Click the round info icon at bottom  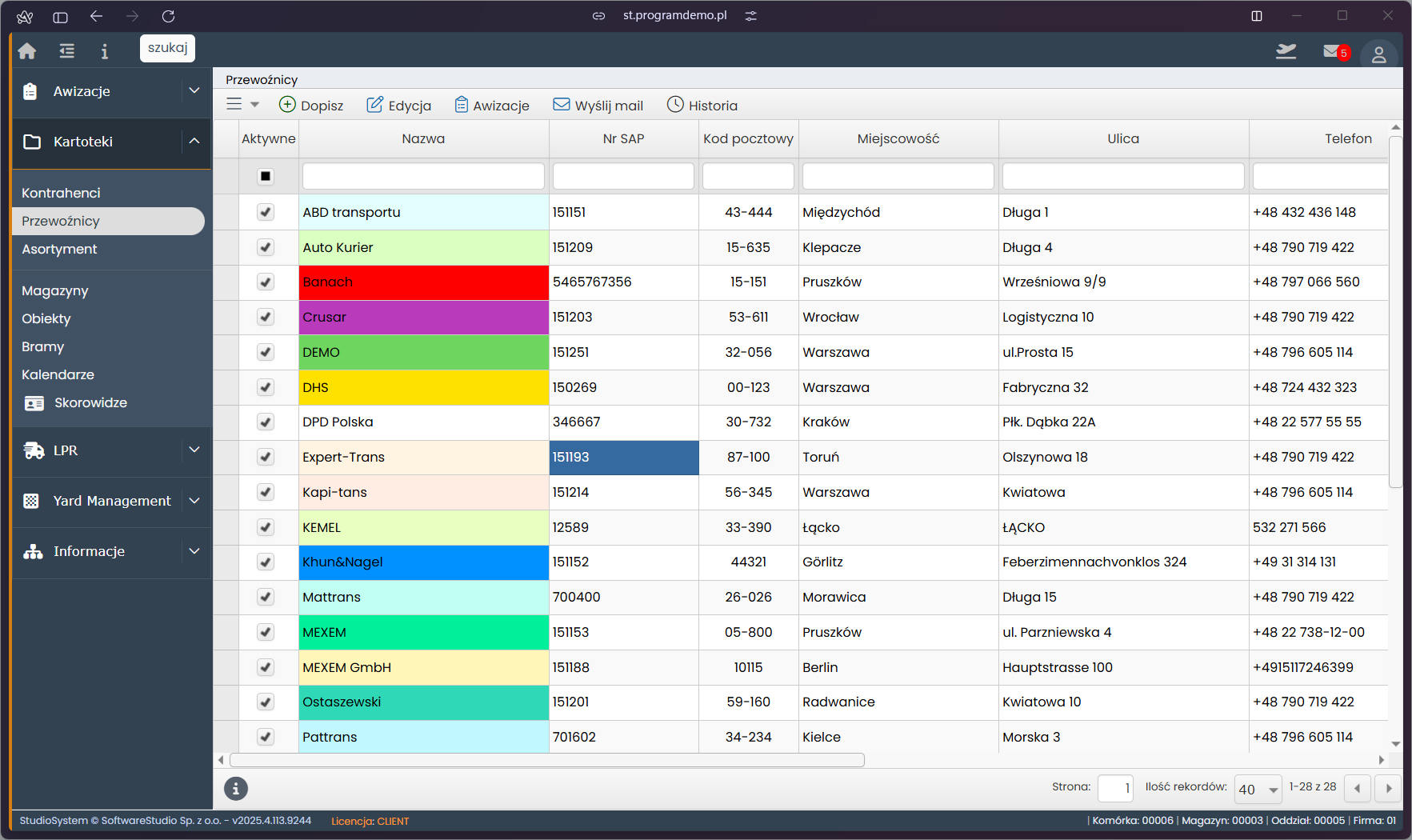pos(236,789)
